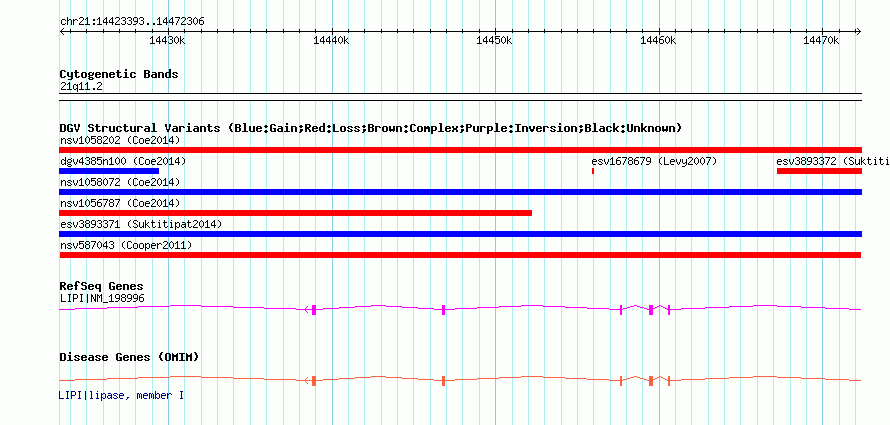The height and width of the screenshot is (425, 890).
Task: Open variant nsv1058202 (Coe2014) label
Action: click(x=120, y=140)
